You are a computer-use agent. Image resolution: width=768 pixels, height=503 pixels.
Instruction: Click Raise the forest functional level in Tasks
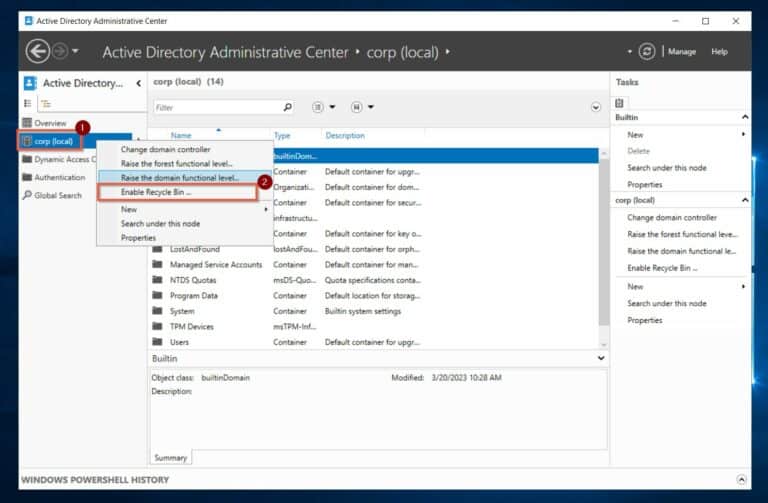click(682, 235)
